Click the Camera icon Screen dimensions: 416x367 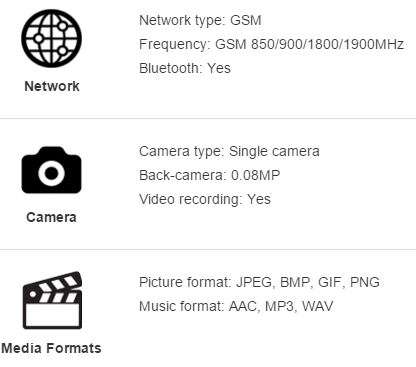coord(51,170)
